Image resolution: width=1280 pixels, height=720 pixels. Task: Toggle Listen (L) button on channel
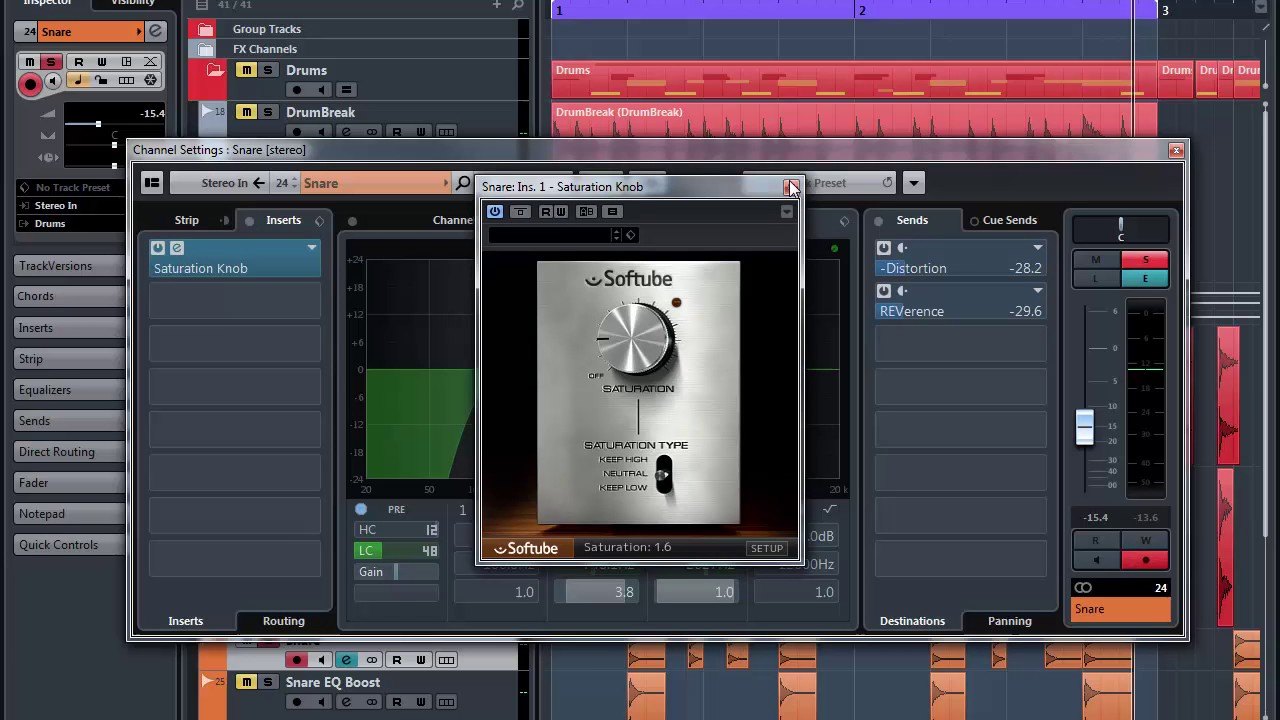pyautogui.click(x=1095, y=279)
